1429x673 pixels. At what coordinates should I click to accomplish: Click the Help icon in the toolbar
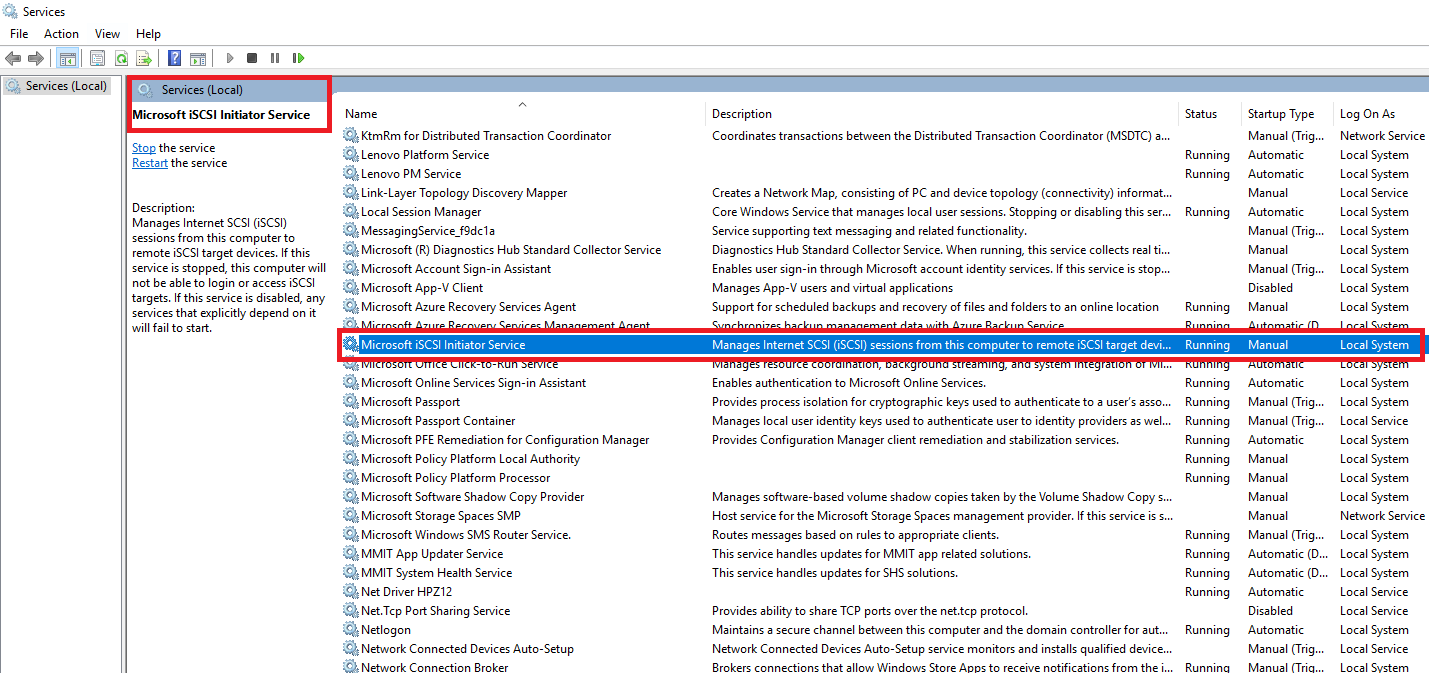pyautogui.click(x=176, y=57)
